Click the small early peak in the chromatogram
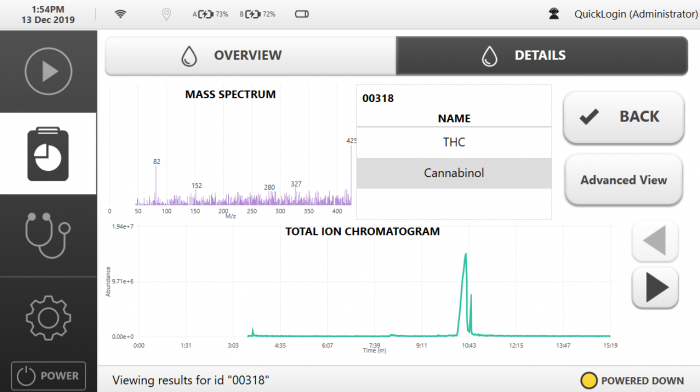700x392 pixels. [x=253, y=331]
